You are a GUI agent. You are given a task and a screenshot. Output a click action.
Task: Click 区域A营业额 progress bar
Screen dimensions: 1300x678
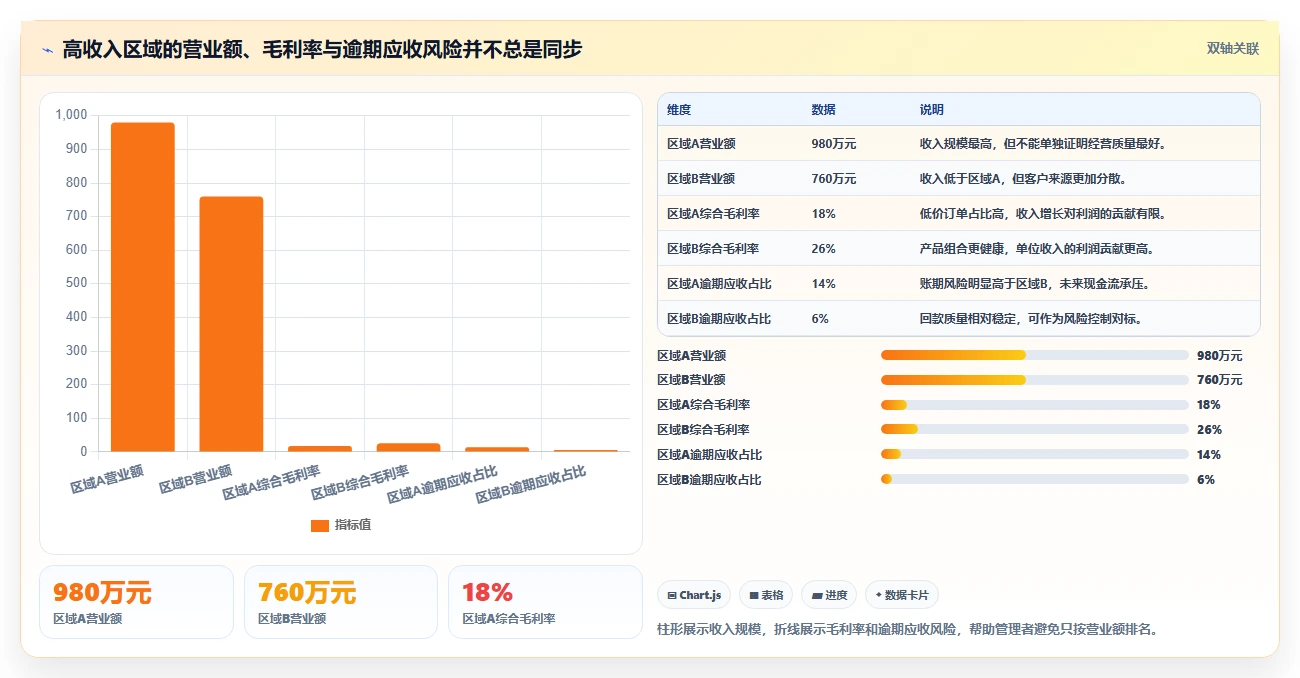[x=1034, y=355]
